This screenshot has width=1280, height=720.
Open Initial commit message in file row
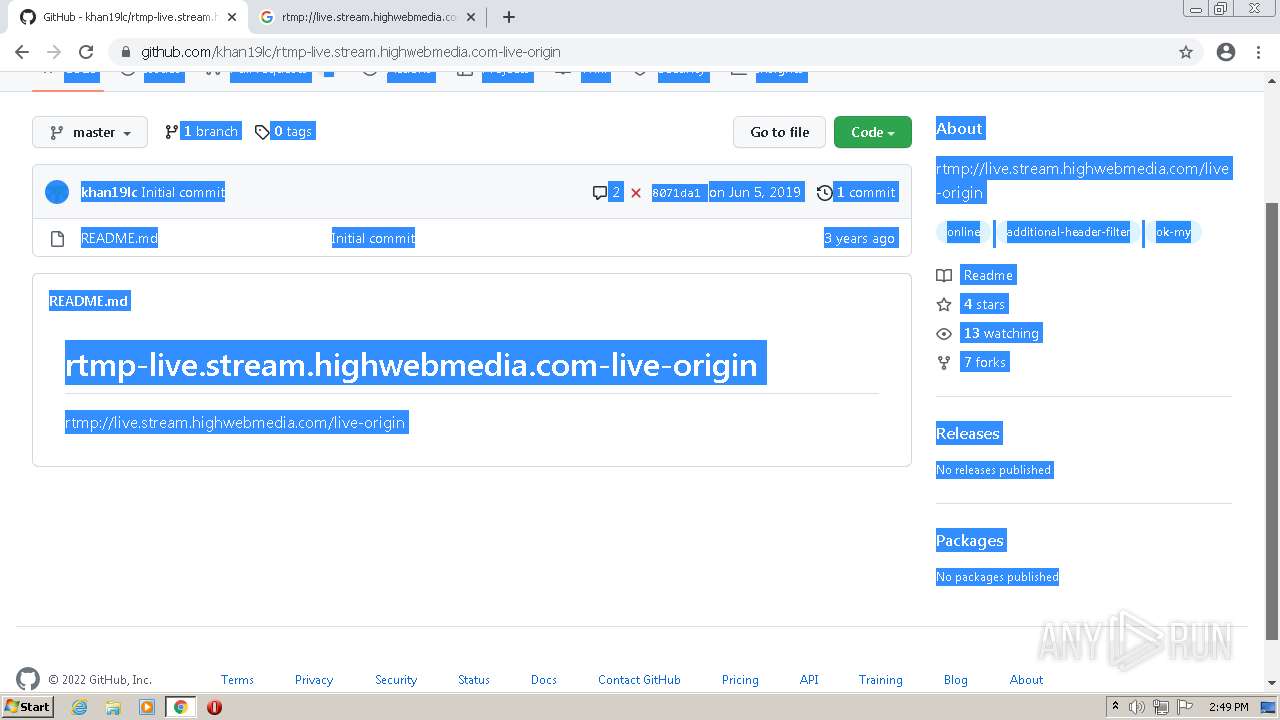[373, 238]
